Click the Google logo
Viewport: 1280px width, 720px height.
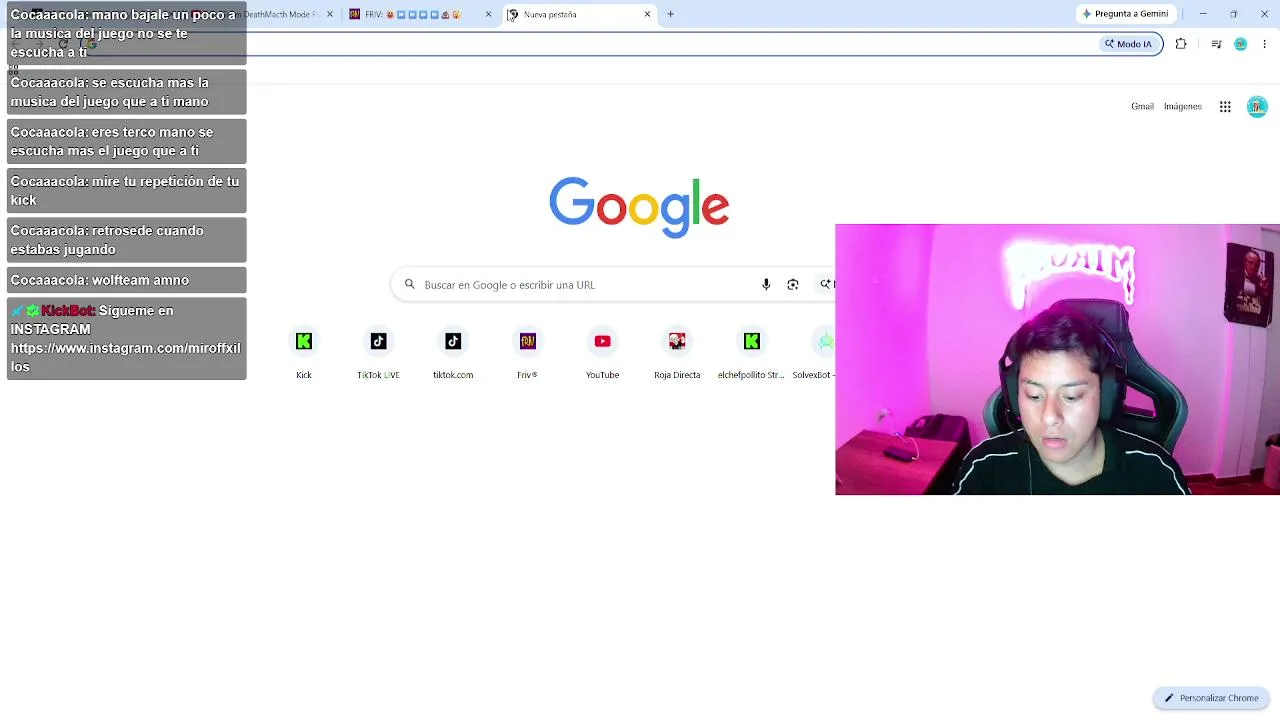point(639,207)
